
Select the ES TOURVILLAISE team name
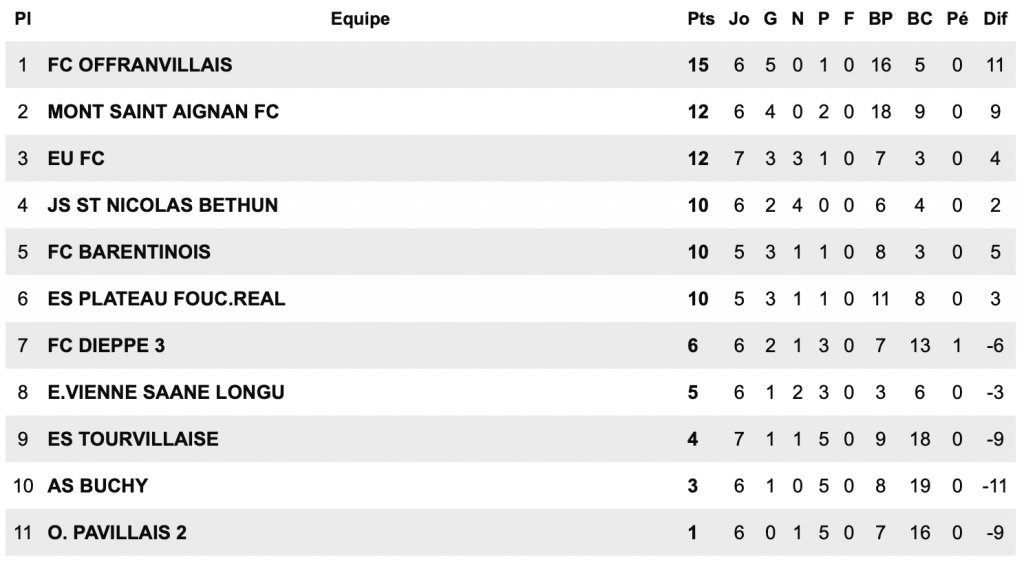point(133,439)
